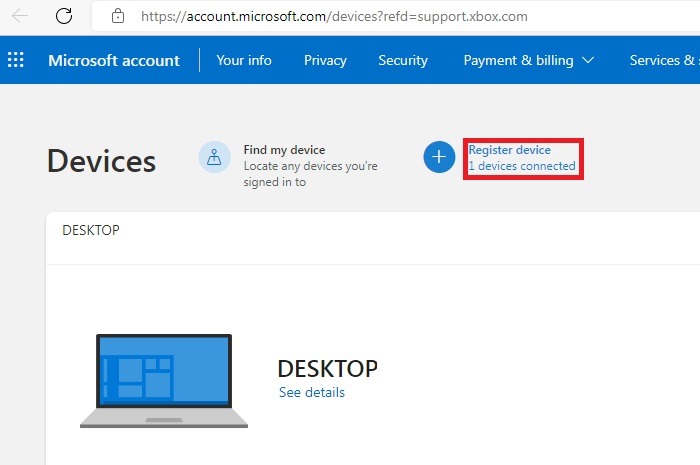700x465 pixels.
Task: Expand Payment & billing menu
Action: tap(529, 60)
